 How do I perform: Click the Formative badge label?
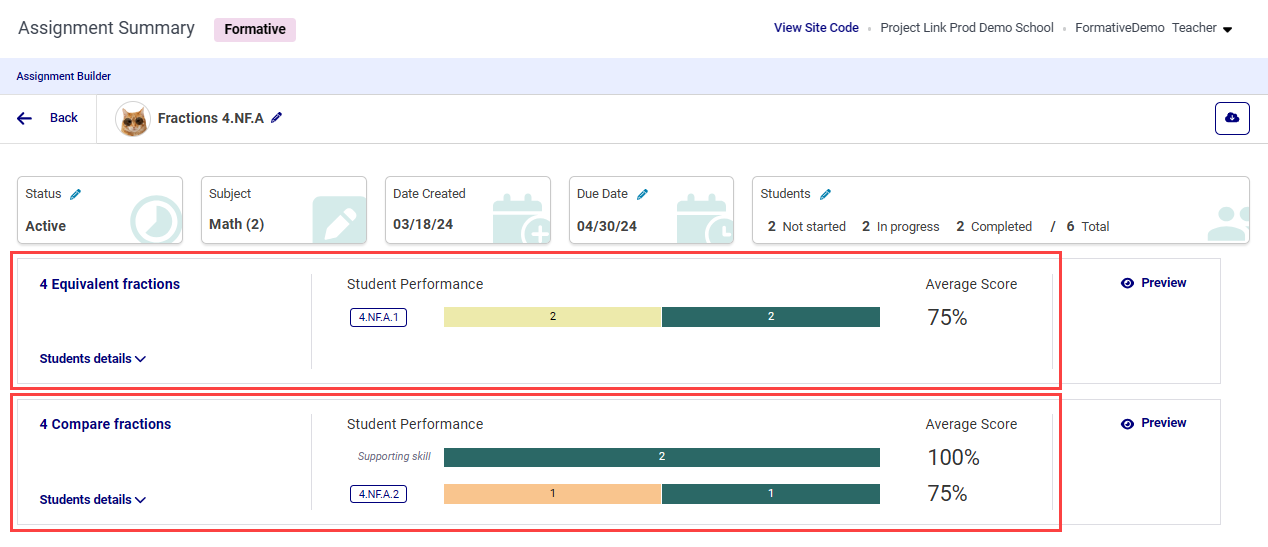255,29
